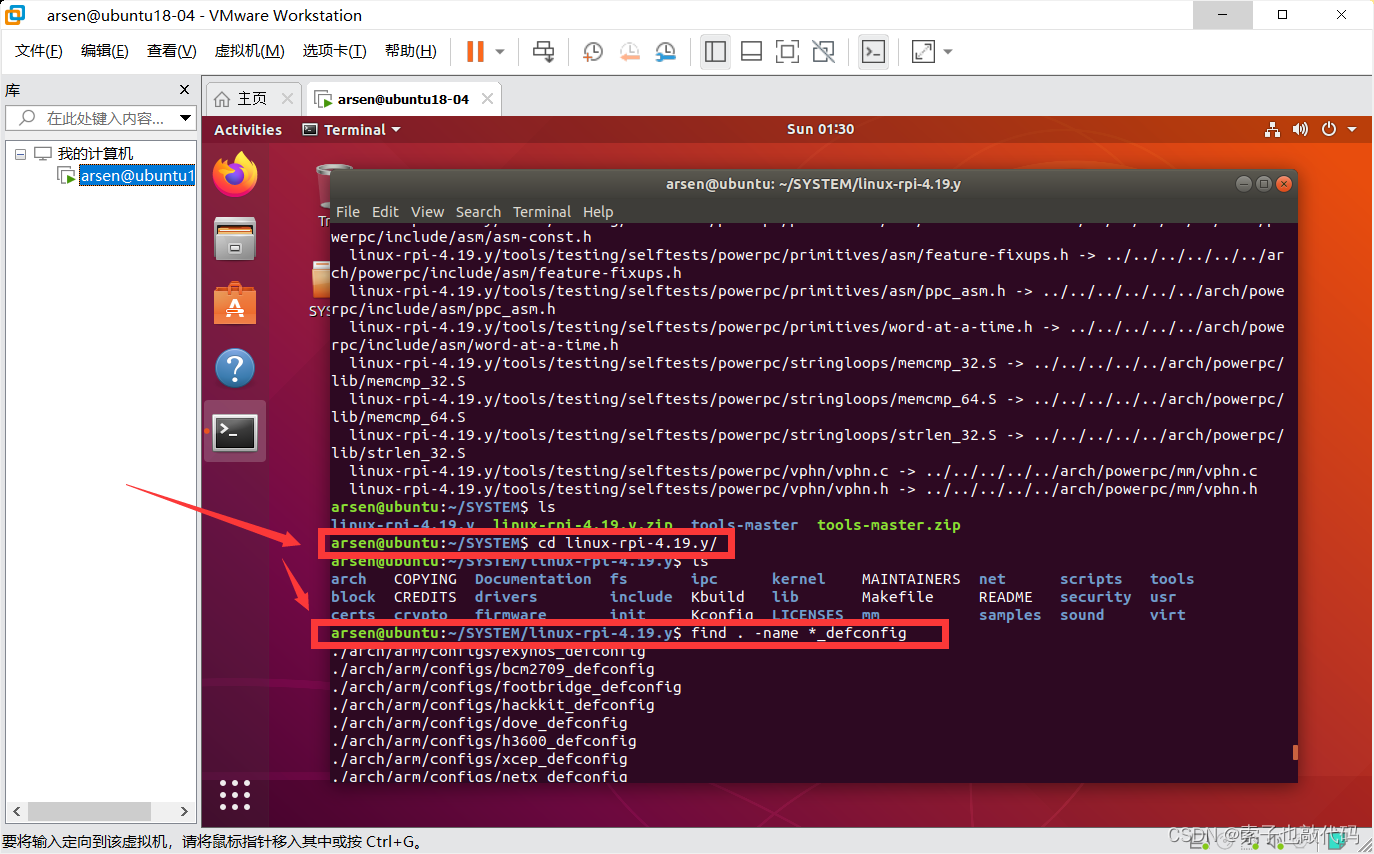Open the power options dropdown arrow

click(500, 51)
